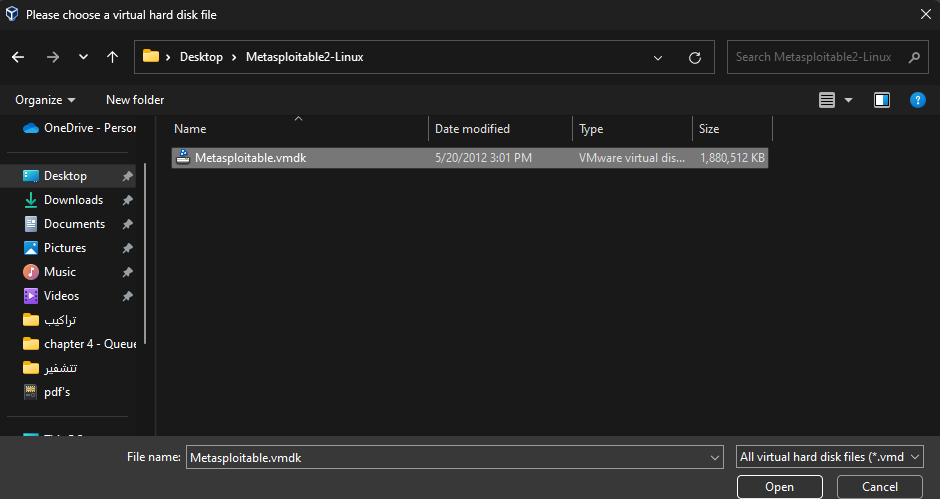940x499 pixels.
Task: Unpin Documents using its pin icon
Action: [x=127, y=224]
